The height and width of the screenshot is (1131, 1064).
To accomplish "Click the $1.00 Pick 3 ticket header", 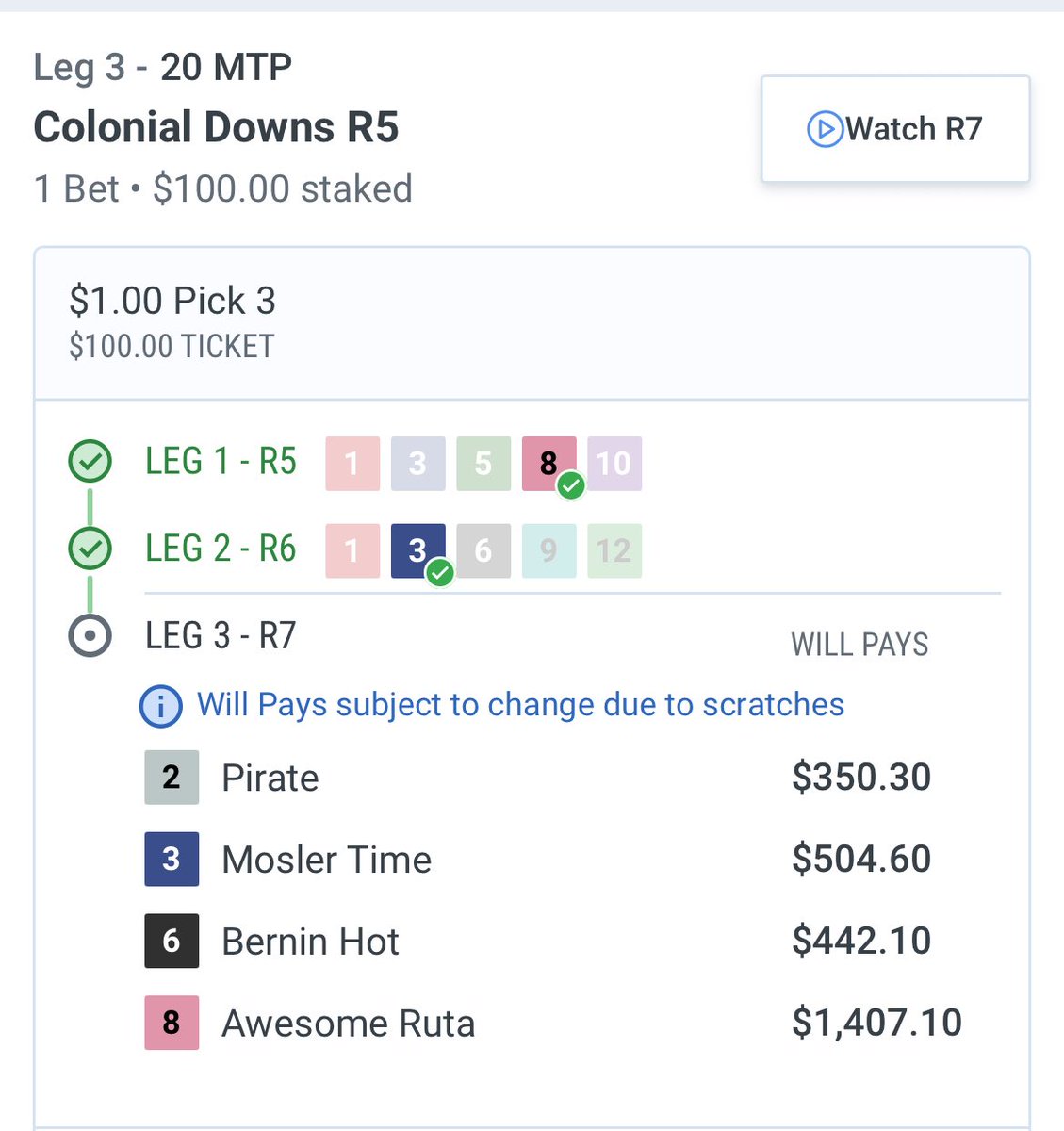I will (532, 323).
